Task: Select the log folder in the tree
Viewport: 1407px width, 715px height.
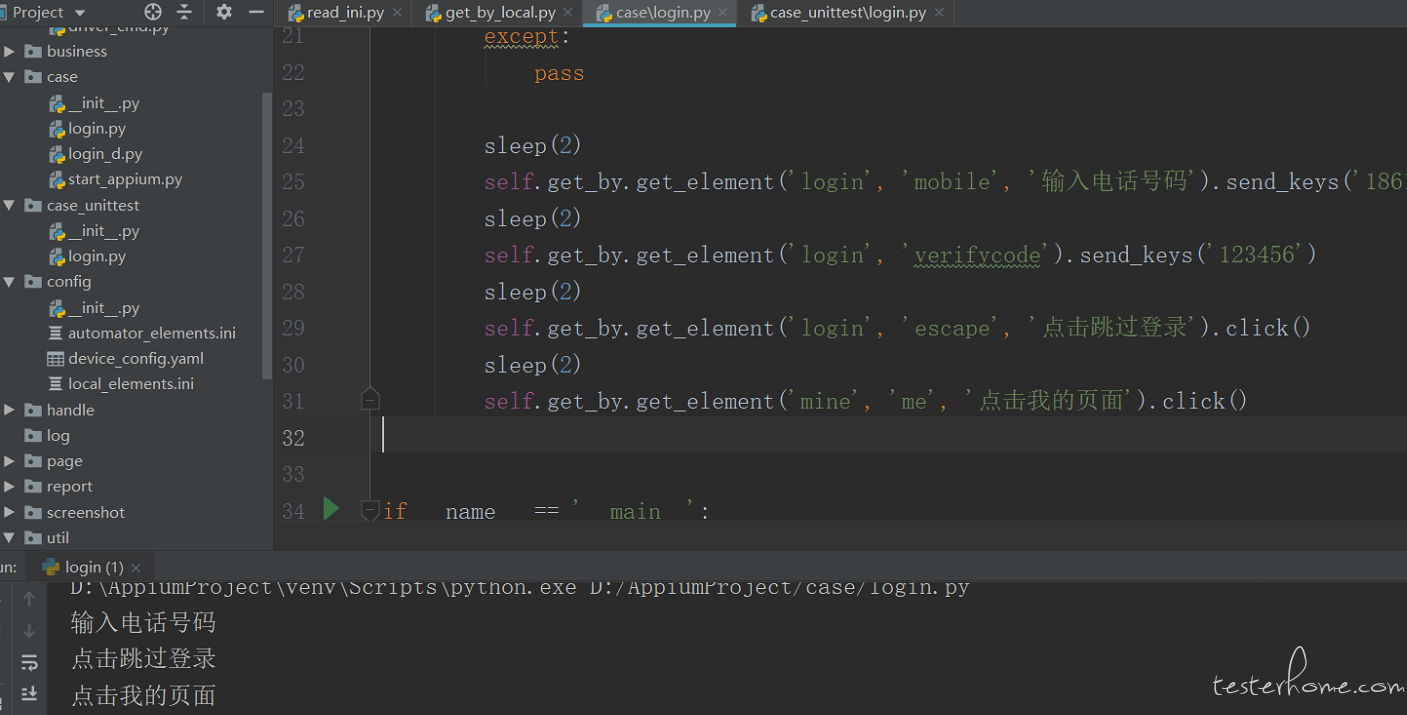Action: tap(58, 435)
